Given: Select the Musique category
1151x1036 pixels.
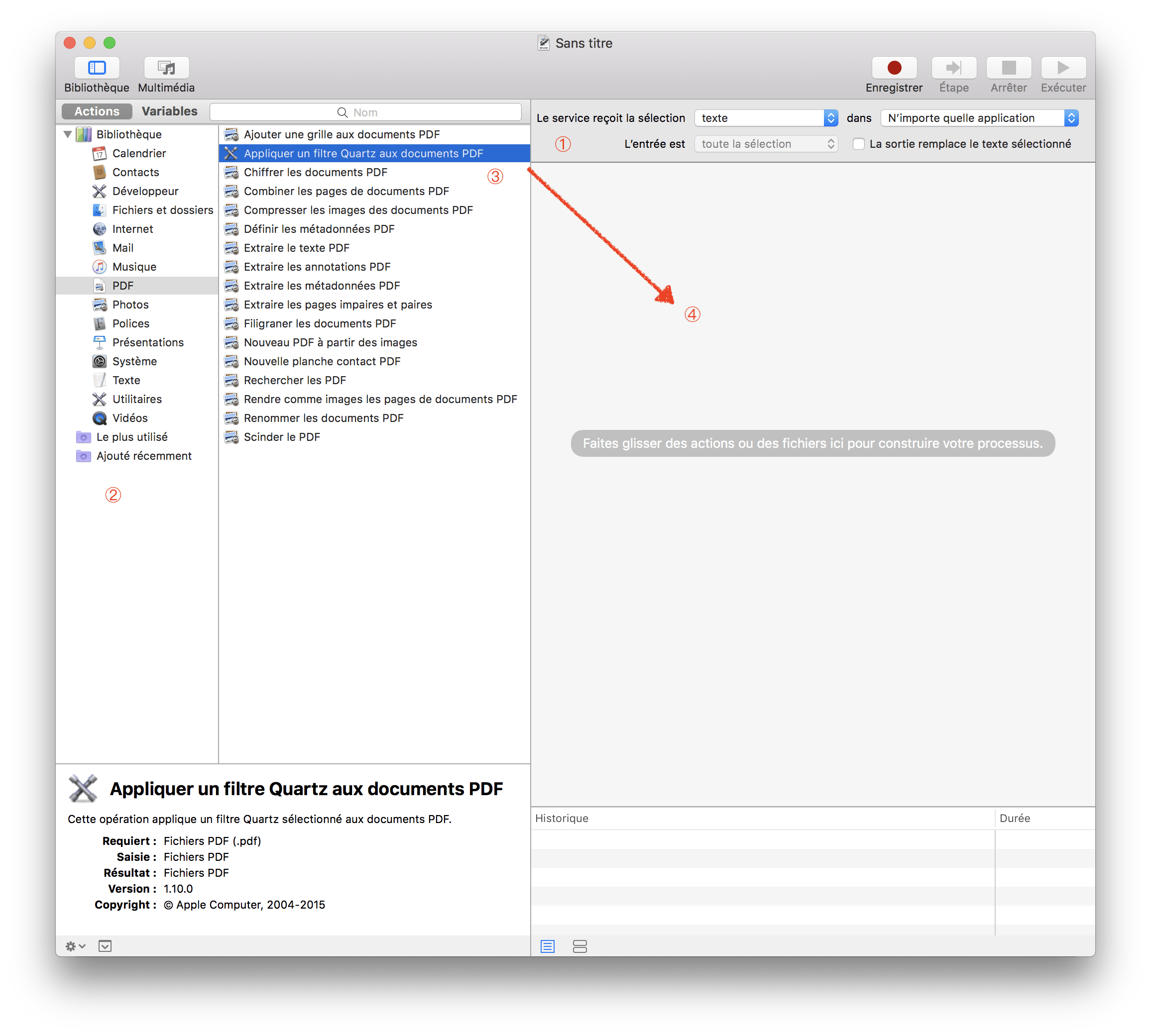Looking at the screenshot, I should pyautogui.click(x=137, y=266).
